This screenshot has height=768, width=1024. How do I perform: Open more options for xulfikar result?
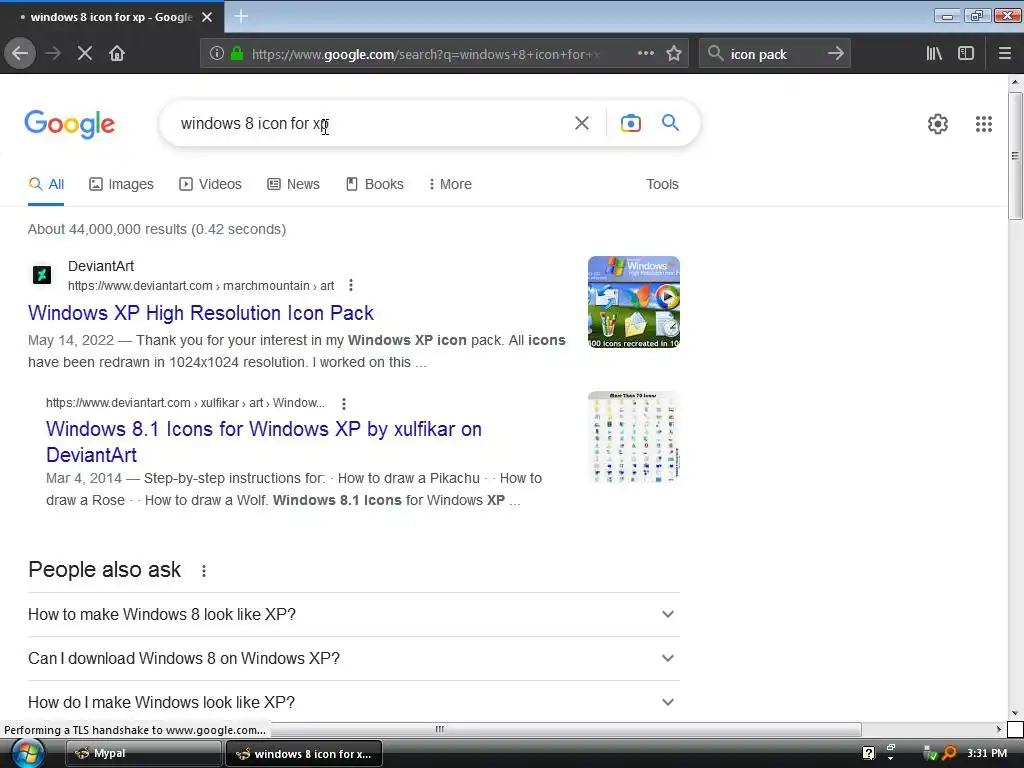click(x=344, y=404)
